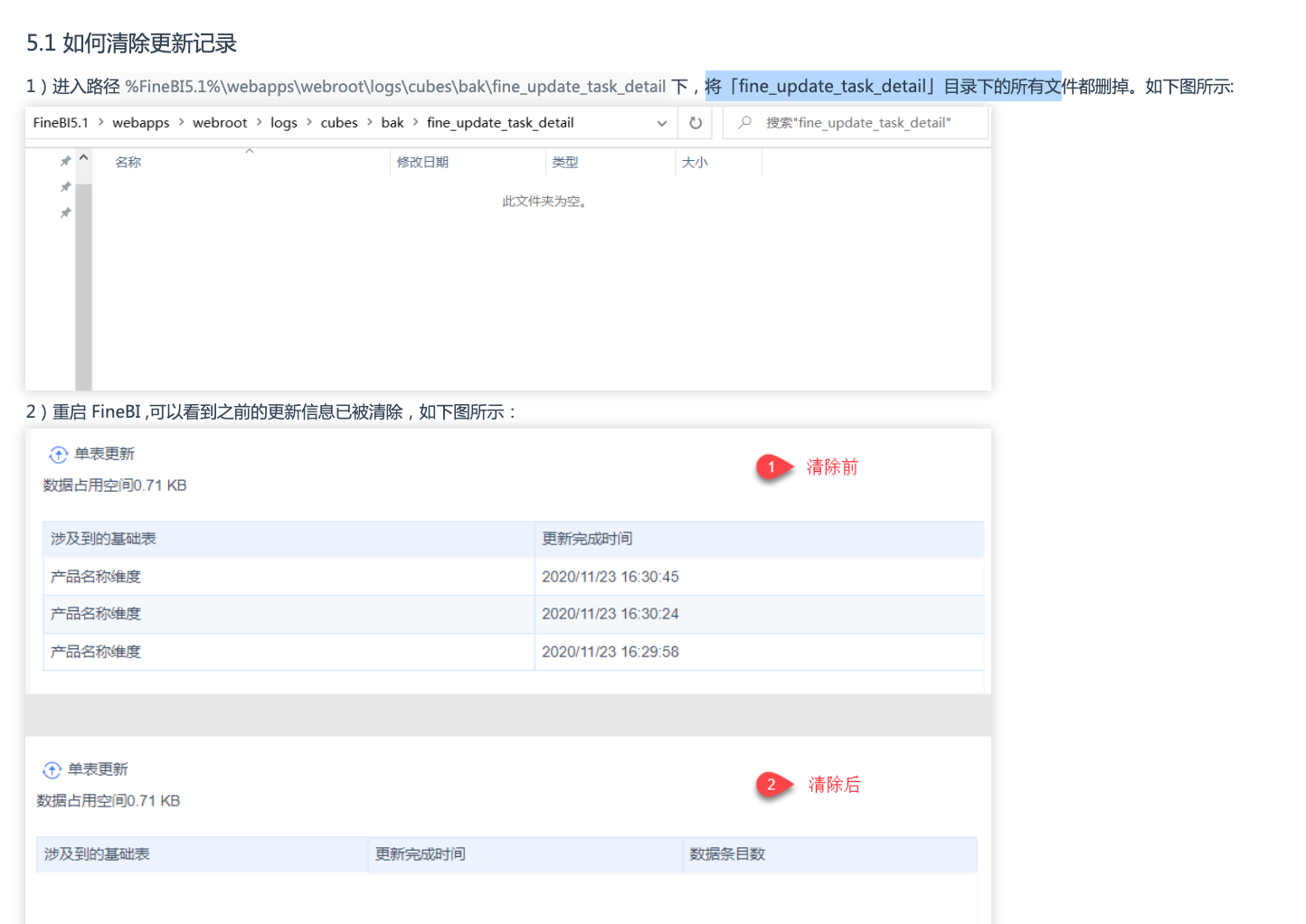
Task: Click the 单表更新 label above the 数据条目数 table
Action: click(98, 769)
